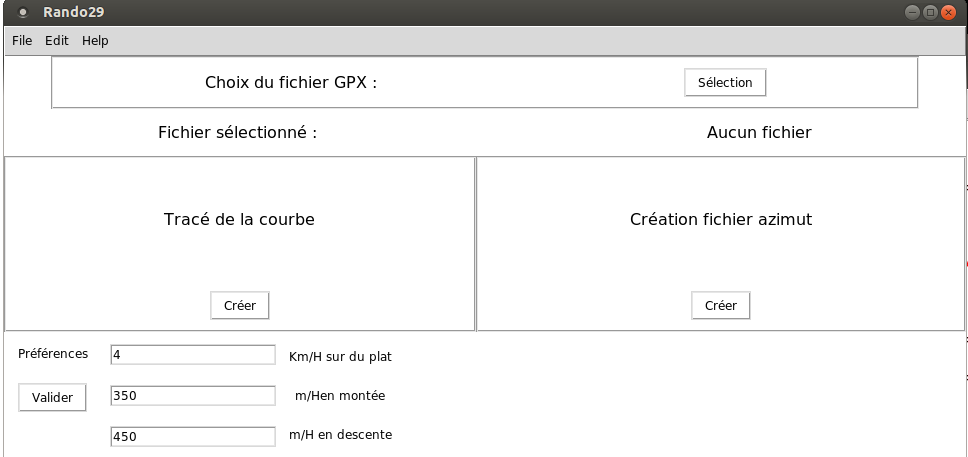Click the Rando29 window icon in title bar
Screen dimensions: 968x457
point(23,12)
